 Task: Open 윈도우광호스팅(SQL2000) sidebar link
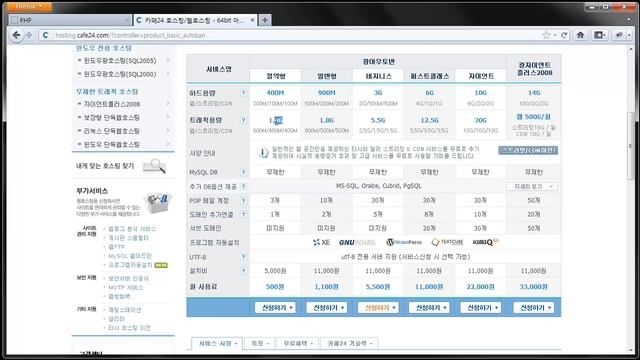120,74
